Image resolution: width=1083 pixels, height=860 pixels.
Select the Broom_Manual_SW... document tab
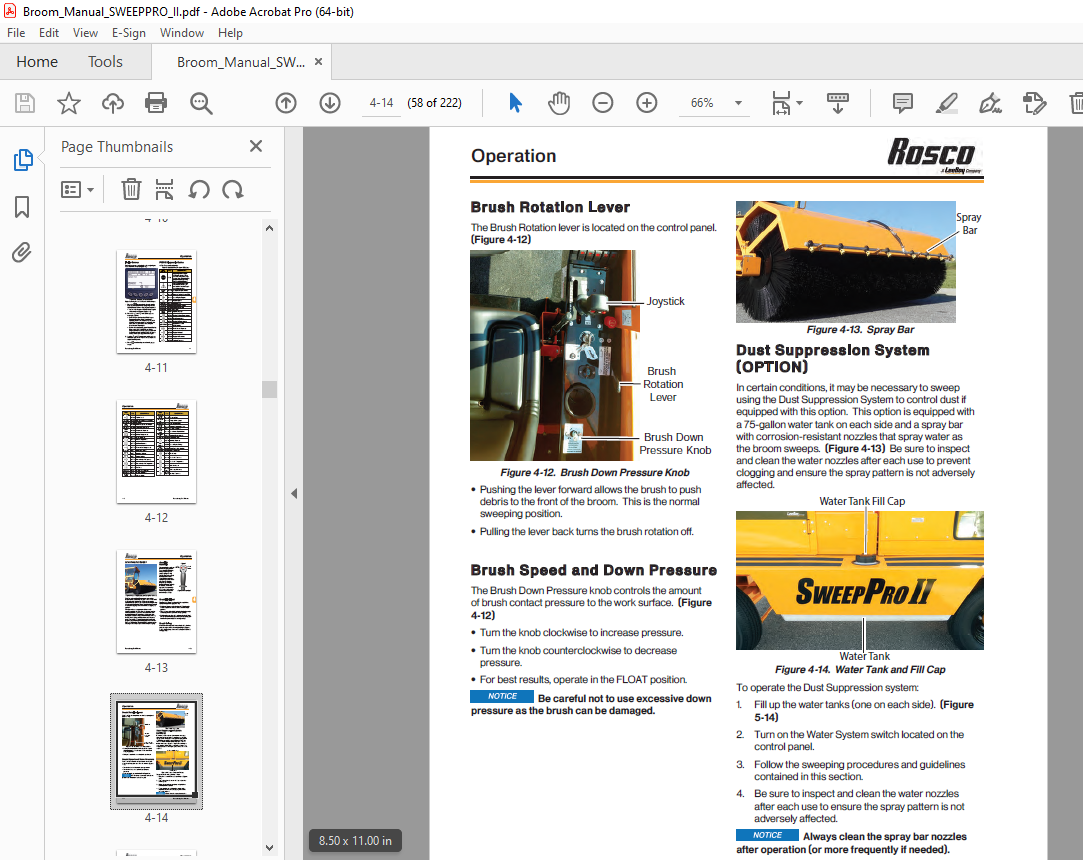(240, 62)
